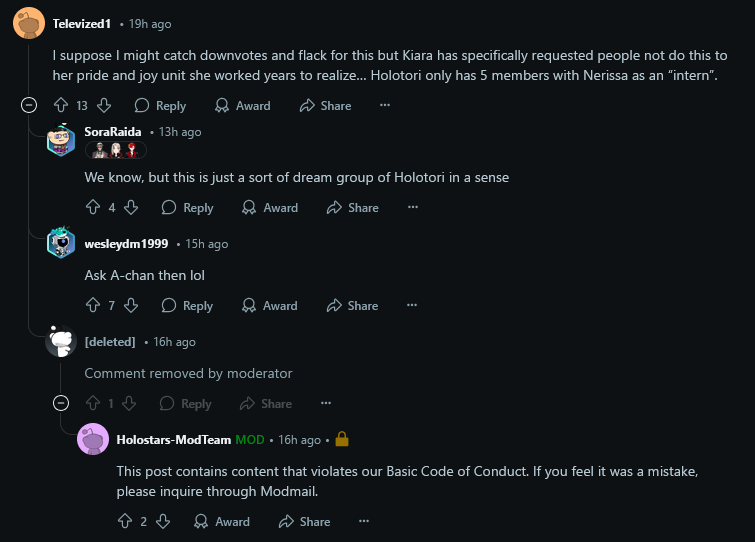The height and width of the screenshot is (542, 755).
Task: Upvote SoraRaida's comment
Action: tap(92, 207)
